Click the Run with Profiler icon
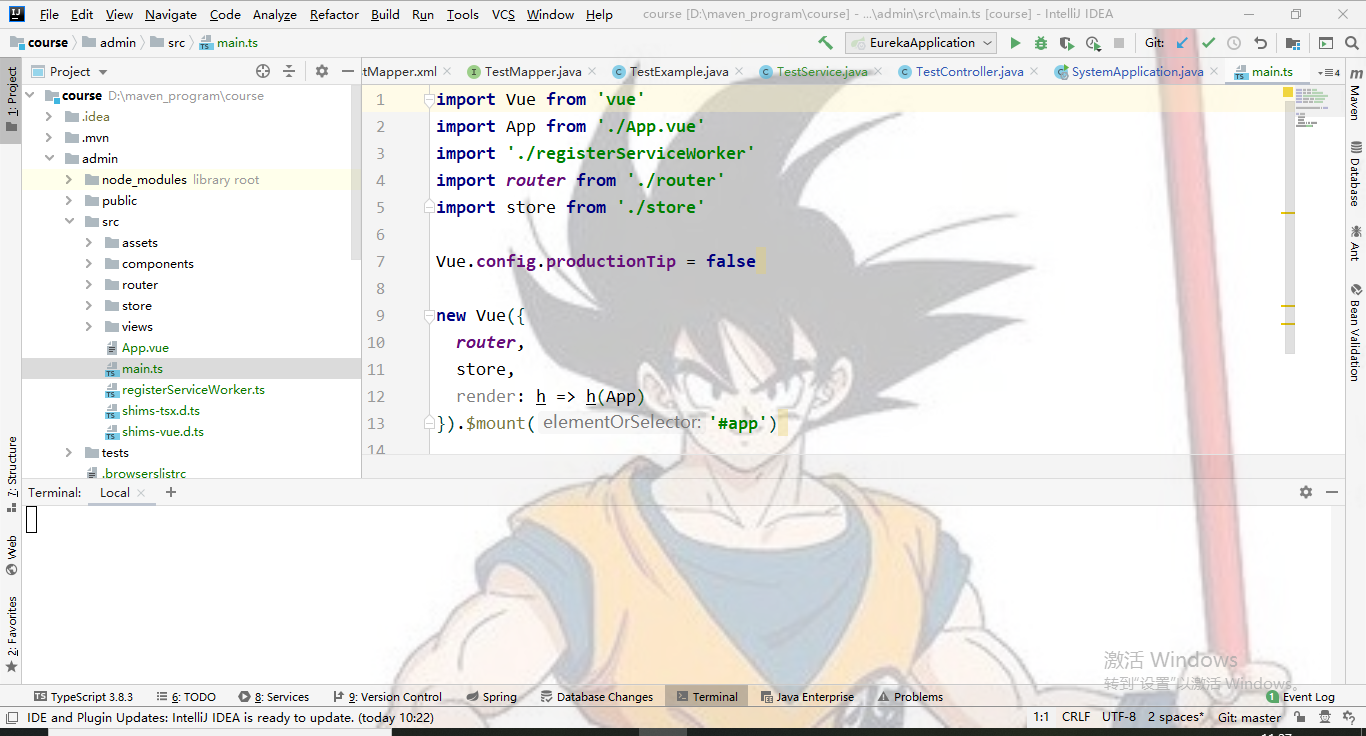 click(x=1093, y=43)
